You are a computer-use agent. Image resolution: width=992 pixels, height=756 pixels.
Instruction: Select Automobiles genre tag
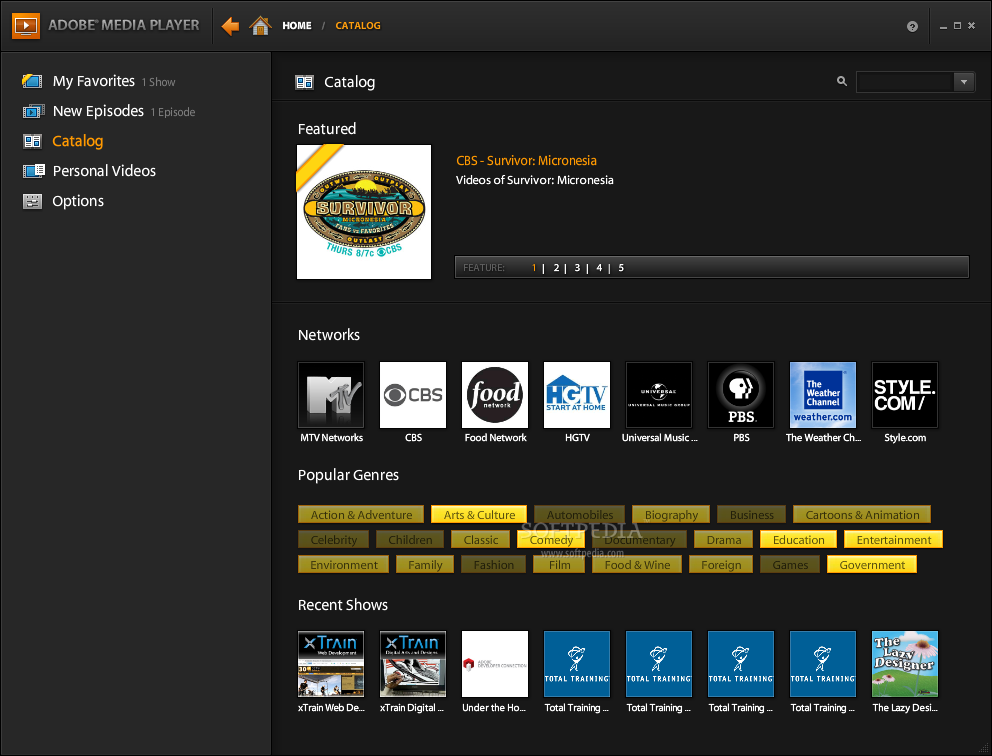[580, 515]
